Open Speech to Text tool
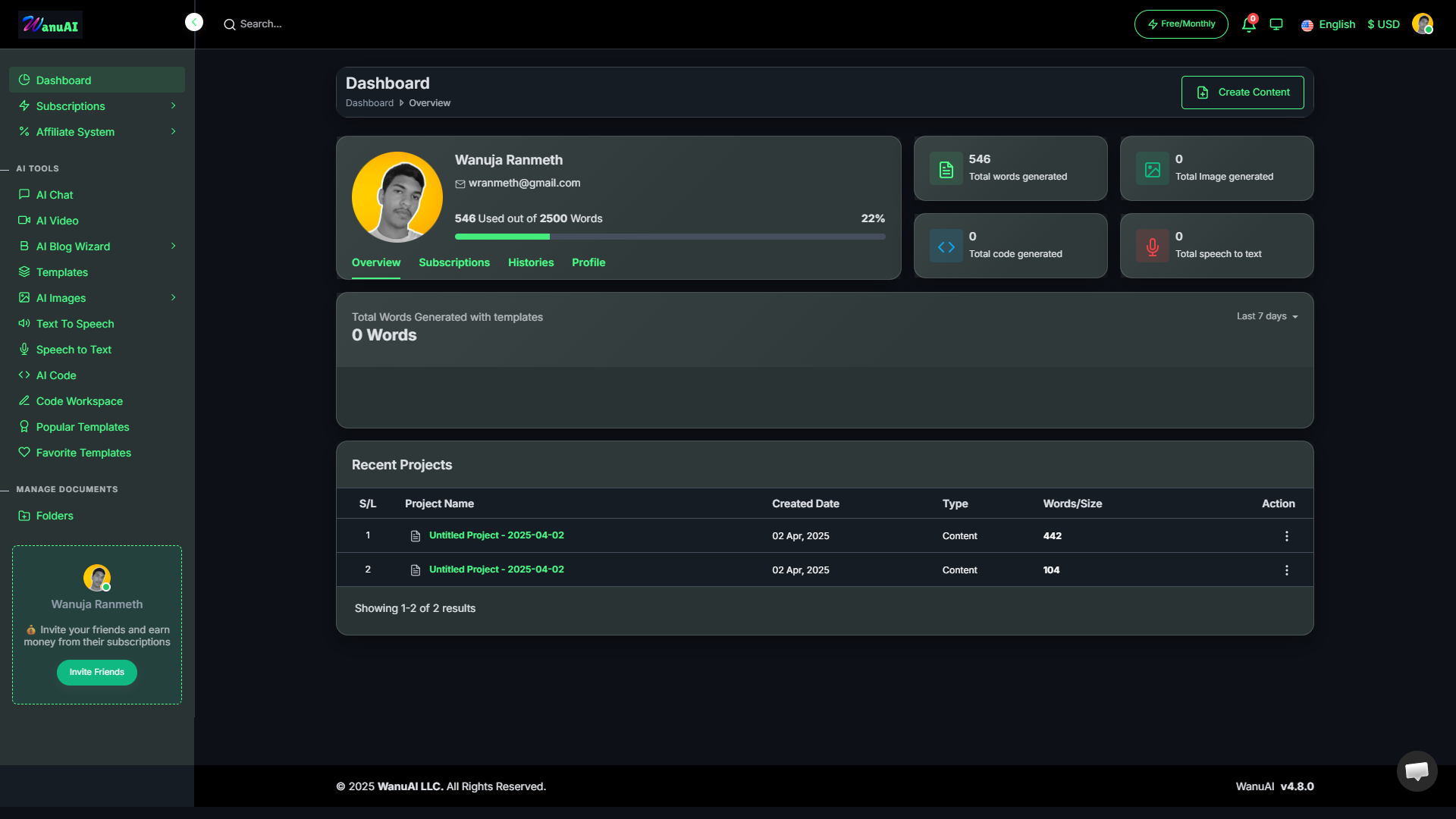This screenshot has width=1456, height=819. 74,350
